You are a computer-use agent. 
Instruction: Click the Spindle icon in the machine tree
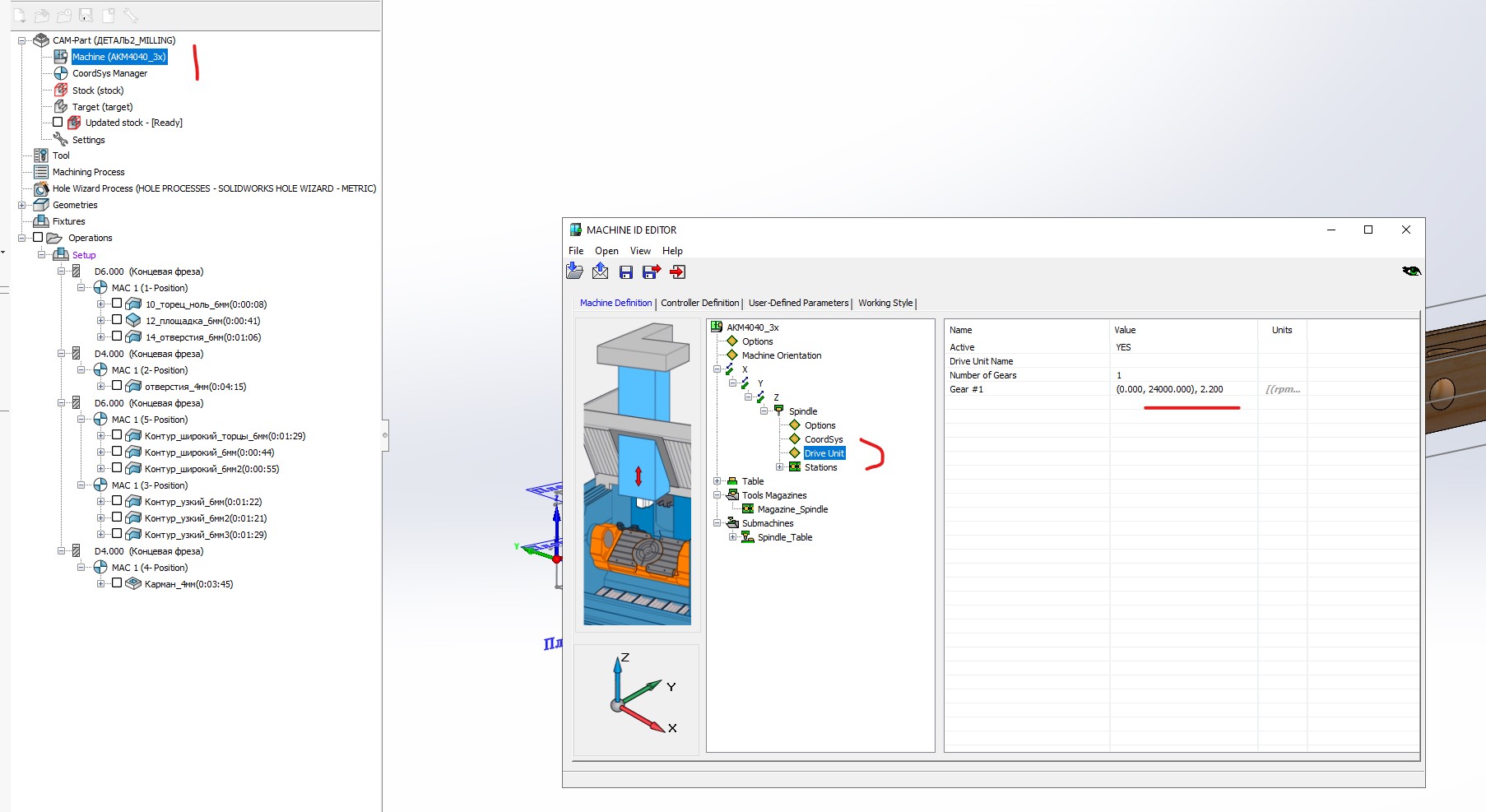[x=778, y=411]
